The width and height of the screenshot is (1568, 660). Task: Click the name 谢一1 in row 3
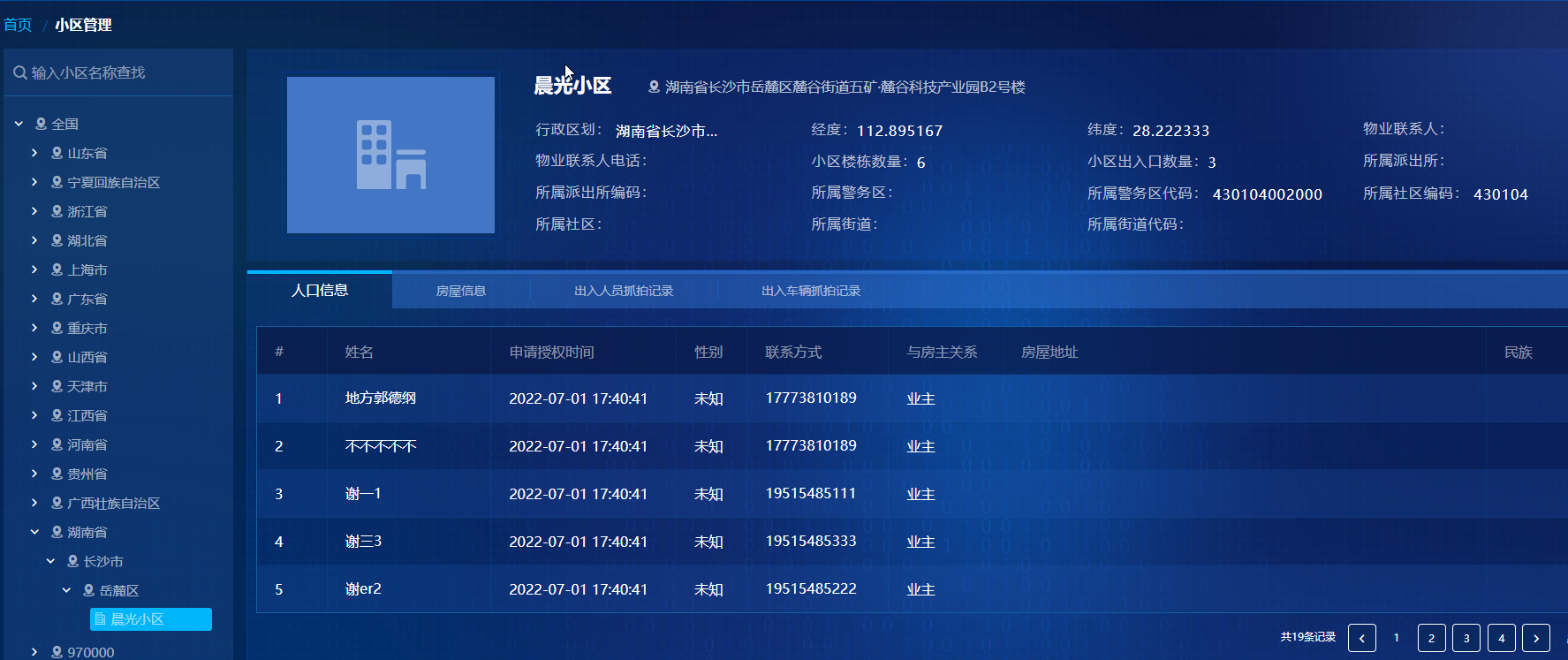tap(363, 494)
